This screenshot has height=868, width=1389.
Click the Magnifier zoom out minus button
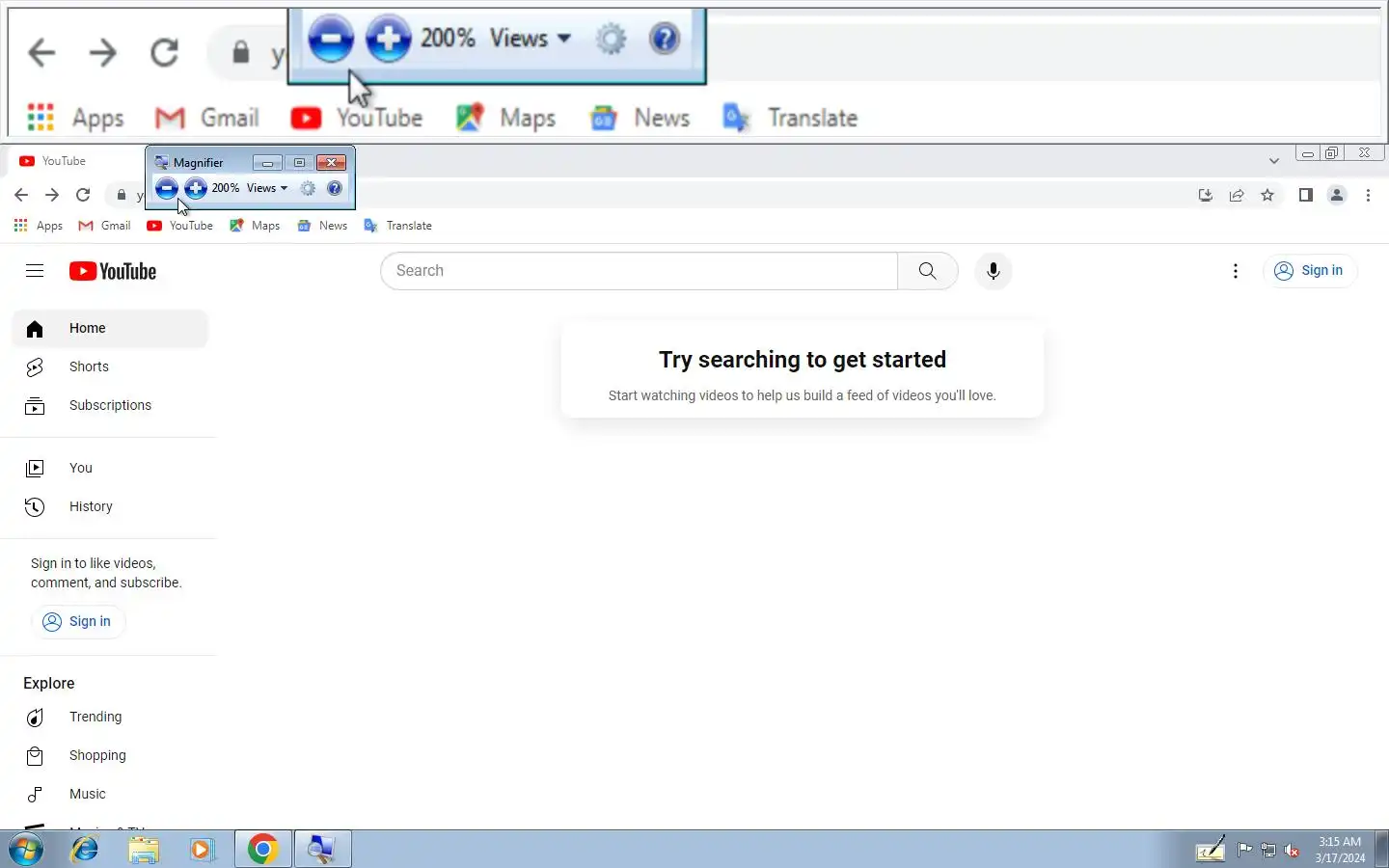(167, 188)
